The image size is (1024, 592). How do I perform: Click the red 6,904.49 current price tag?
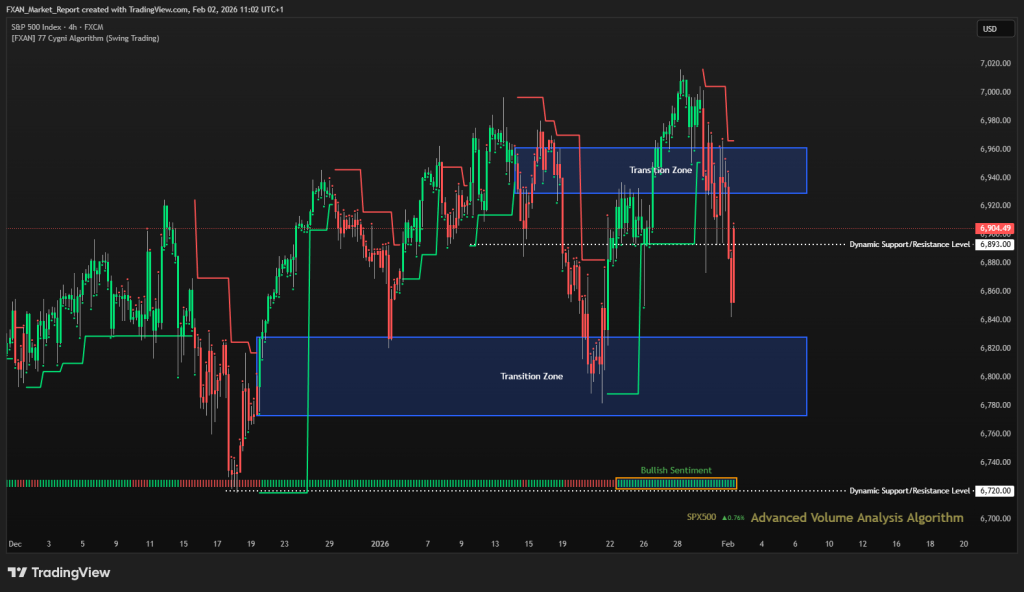(x=996, y=228)
